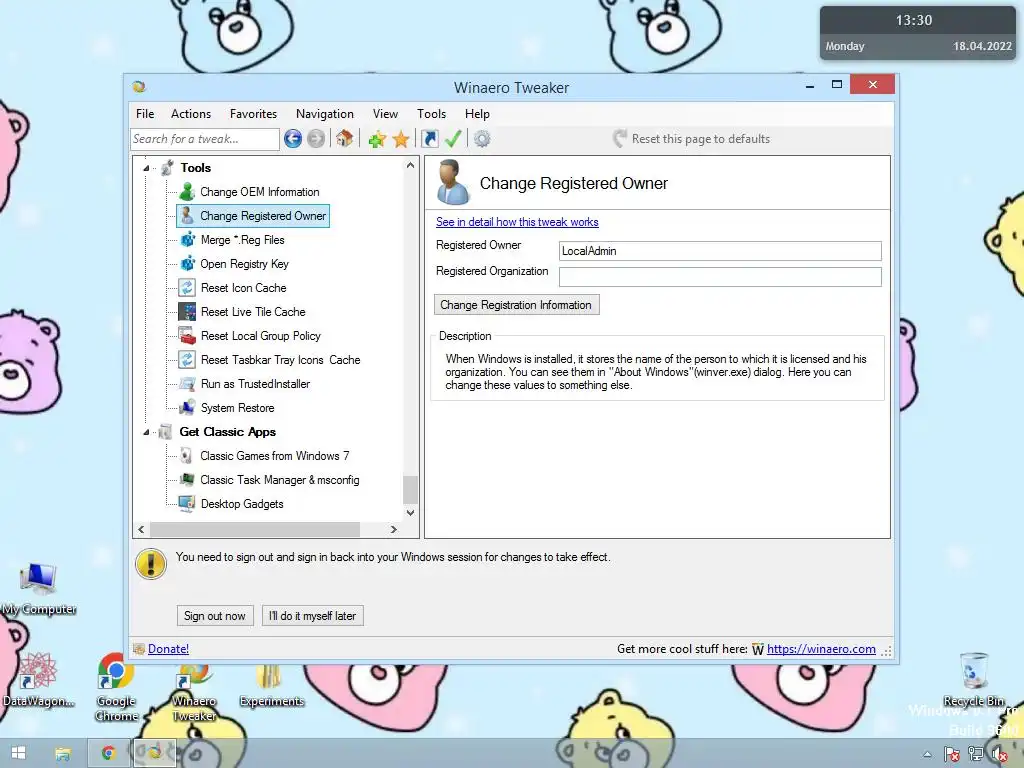Viewport: 1024px width, 768px height.
Task: Select the Experiments desktop folder
Action: 271,686
